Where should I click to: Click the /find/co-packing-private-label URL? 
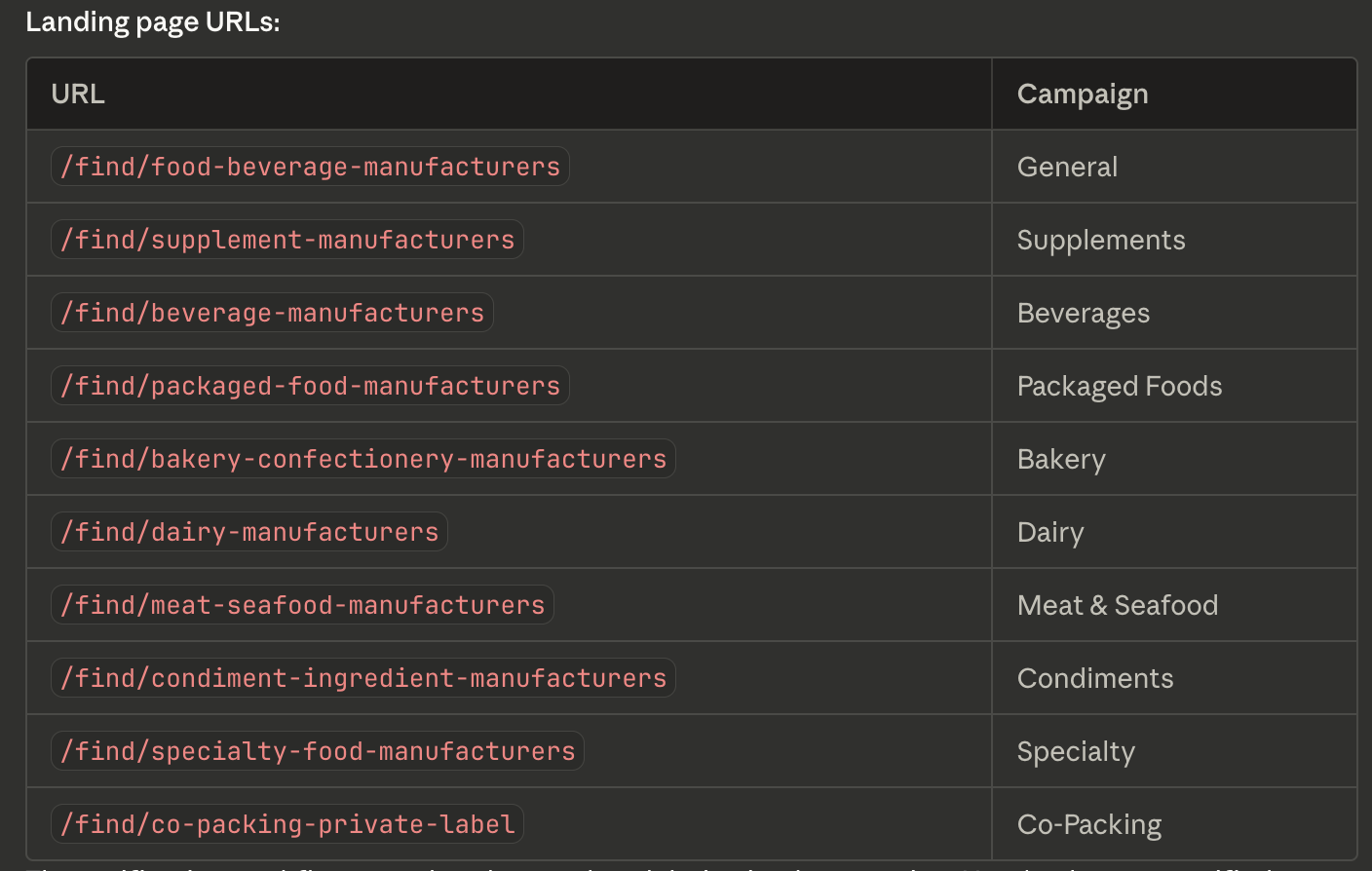tap(286, 824)
